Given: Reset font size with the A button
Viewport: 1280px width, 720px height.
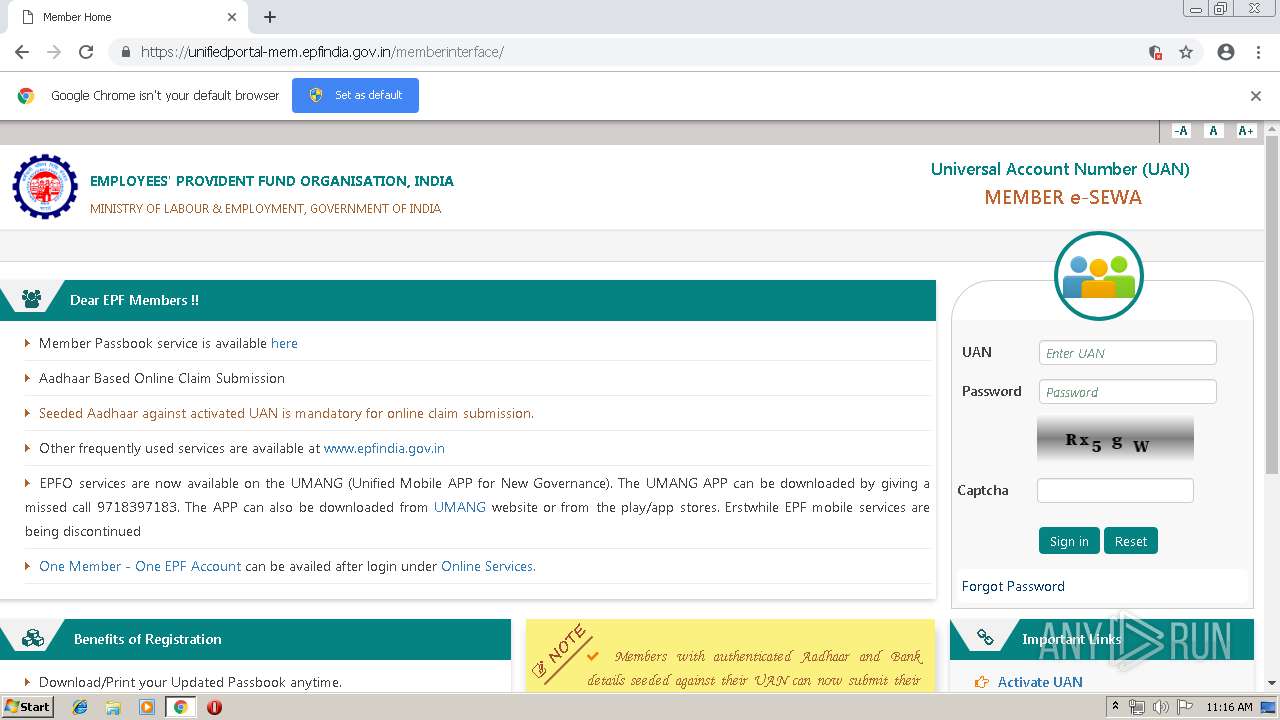Looking at the screenshot, I should tap(1213, 131).
